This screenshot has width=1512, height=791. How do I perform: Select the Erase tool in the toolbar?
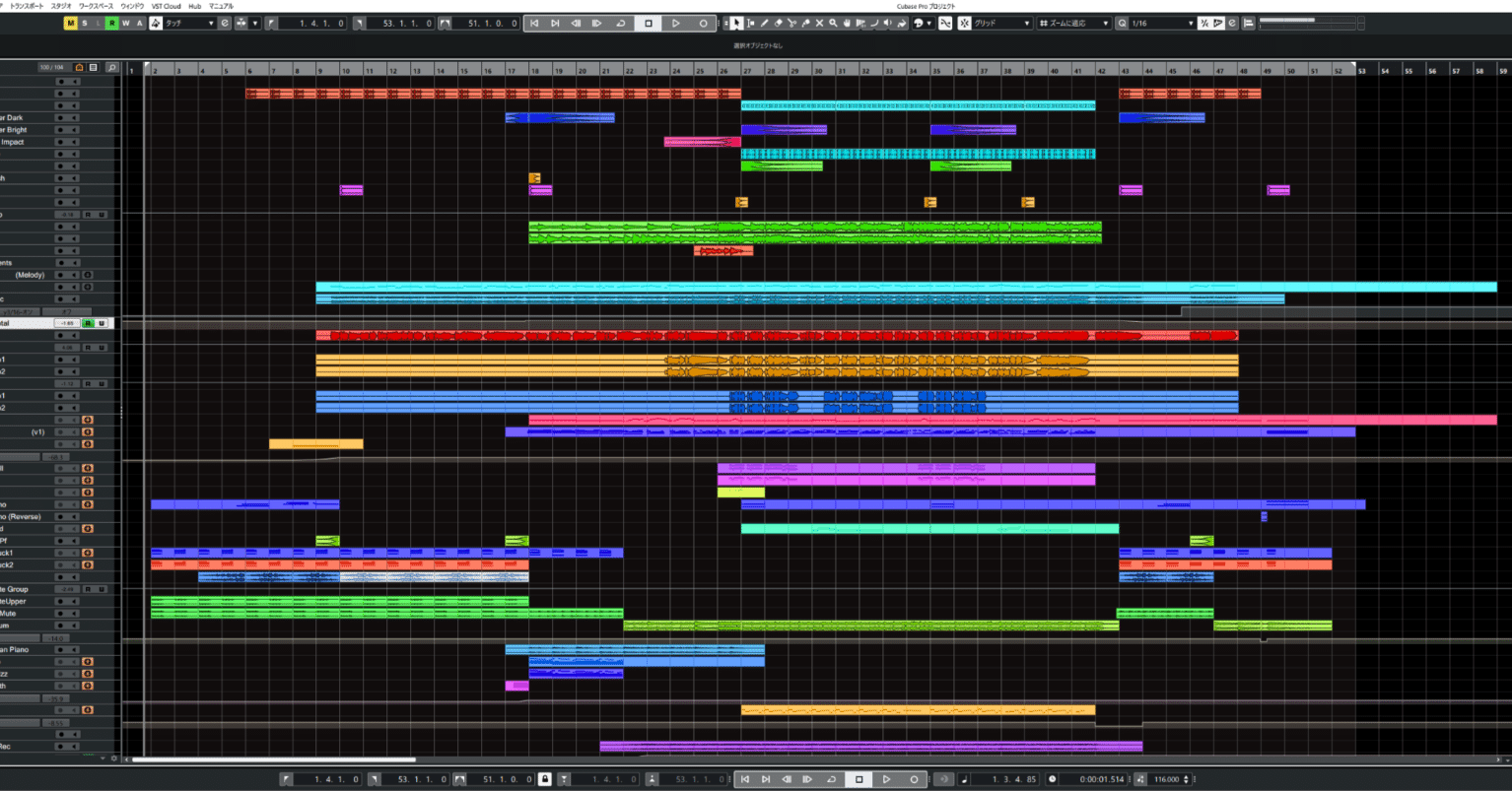[x=777, y=23]
